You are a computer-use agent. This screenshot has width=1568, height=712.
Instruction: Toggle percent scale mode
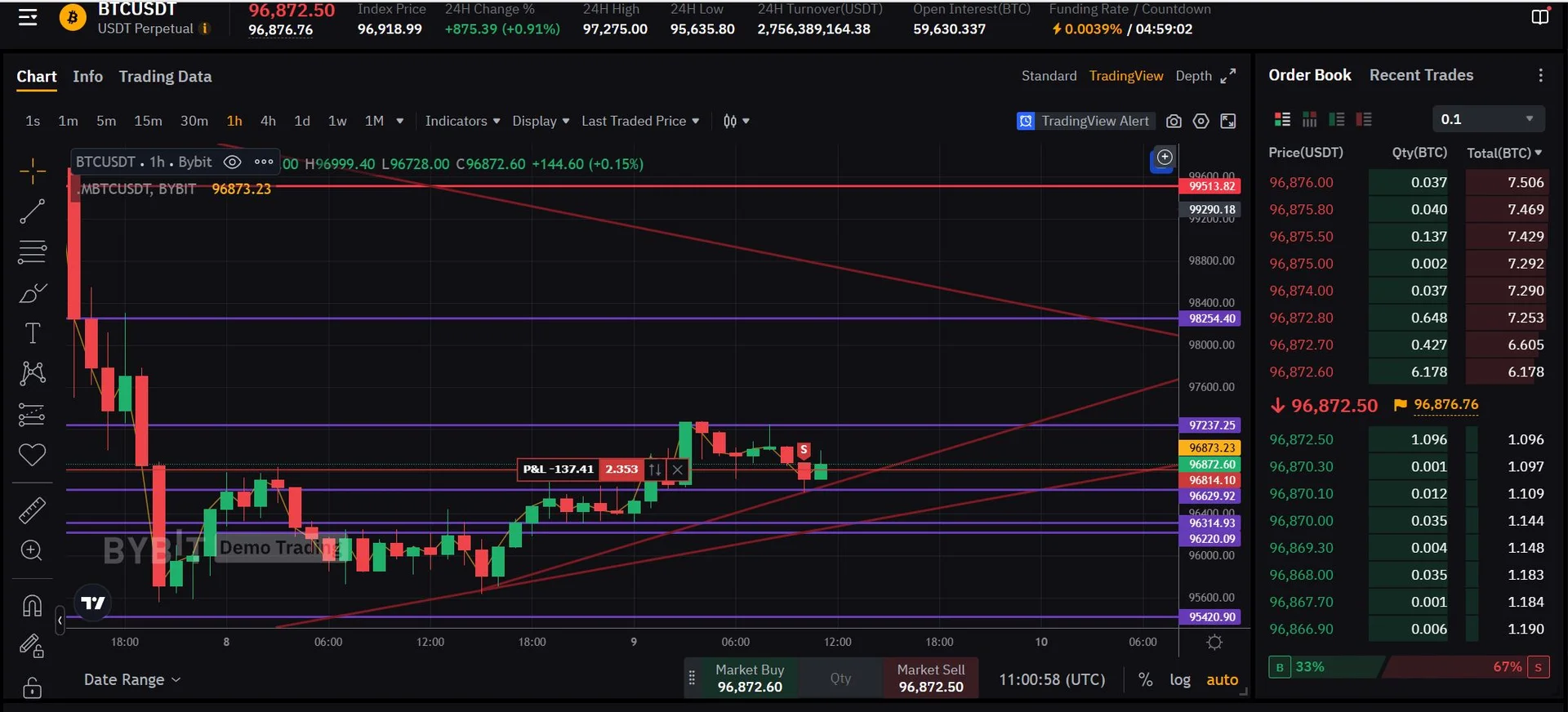[1146, 679]
